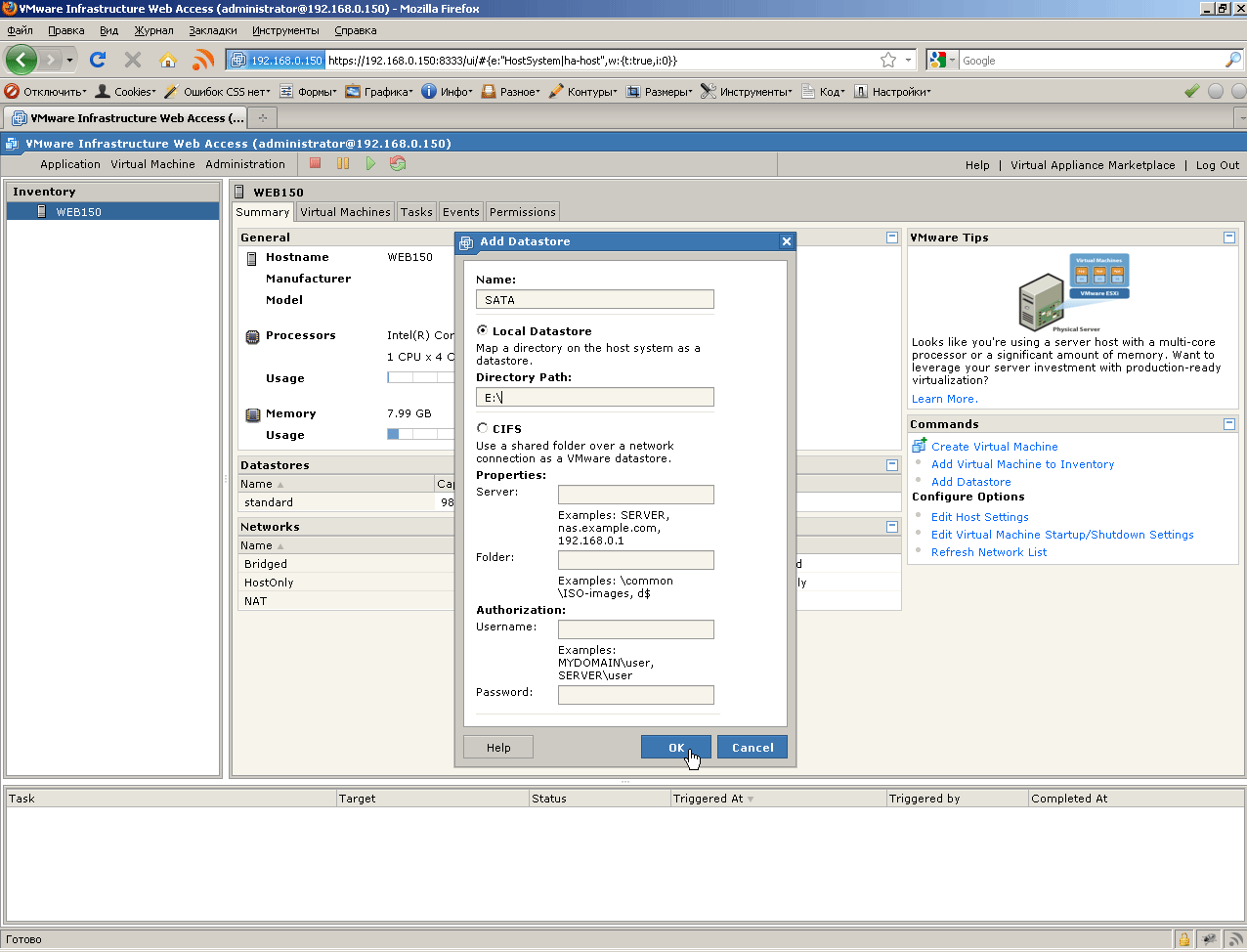This screenshot has height=952, width=1247.
Task: Confirm the dialog with OK button
Action: [x=676, y=747]
